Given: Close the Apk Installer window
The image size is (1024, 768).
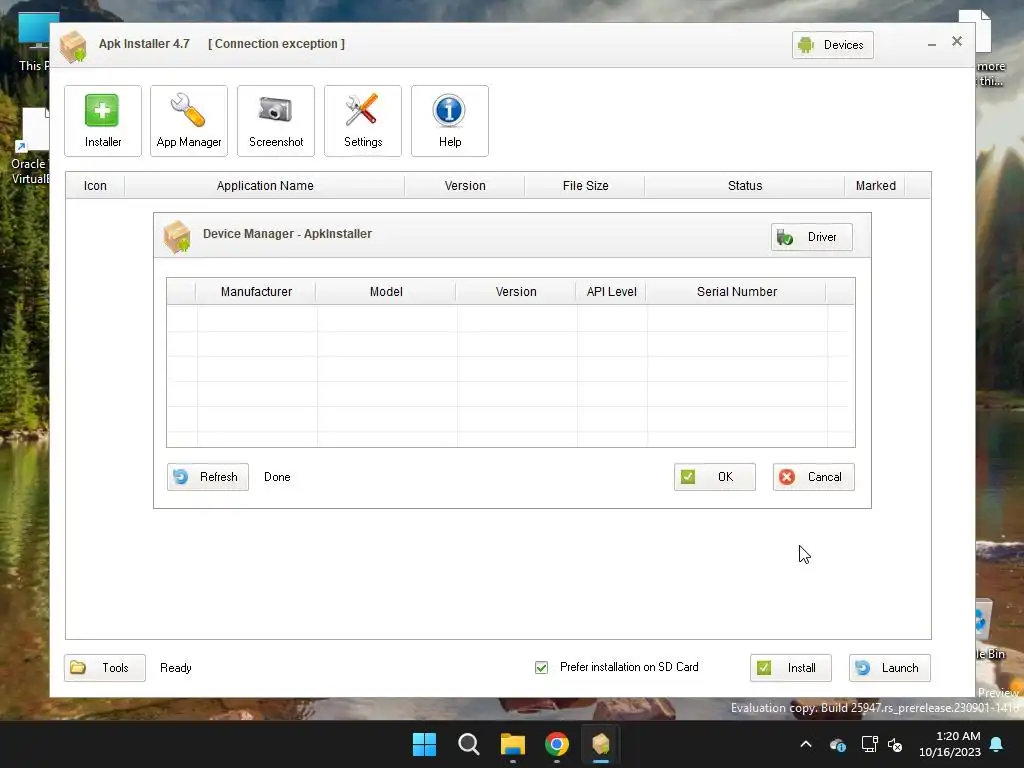Looking at the screenshot, I should (957, 41).
